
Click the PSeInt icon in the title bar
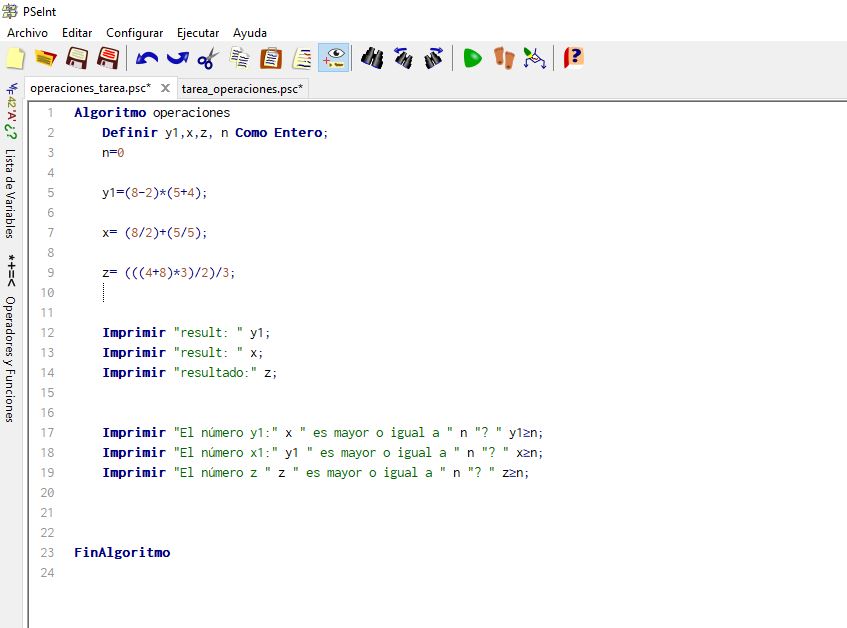[x=10, y=11]
